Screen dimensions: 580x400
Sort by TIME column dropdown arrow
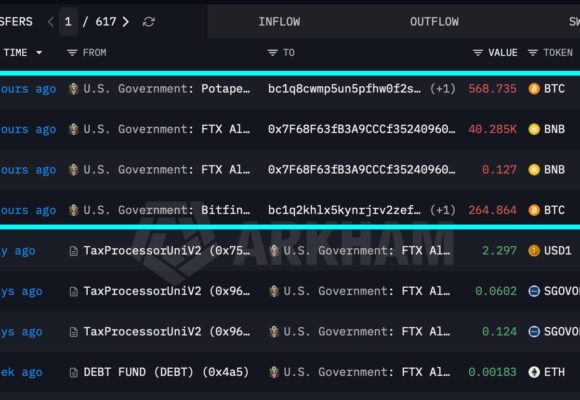(x=39, y=53)
